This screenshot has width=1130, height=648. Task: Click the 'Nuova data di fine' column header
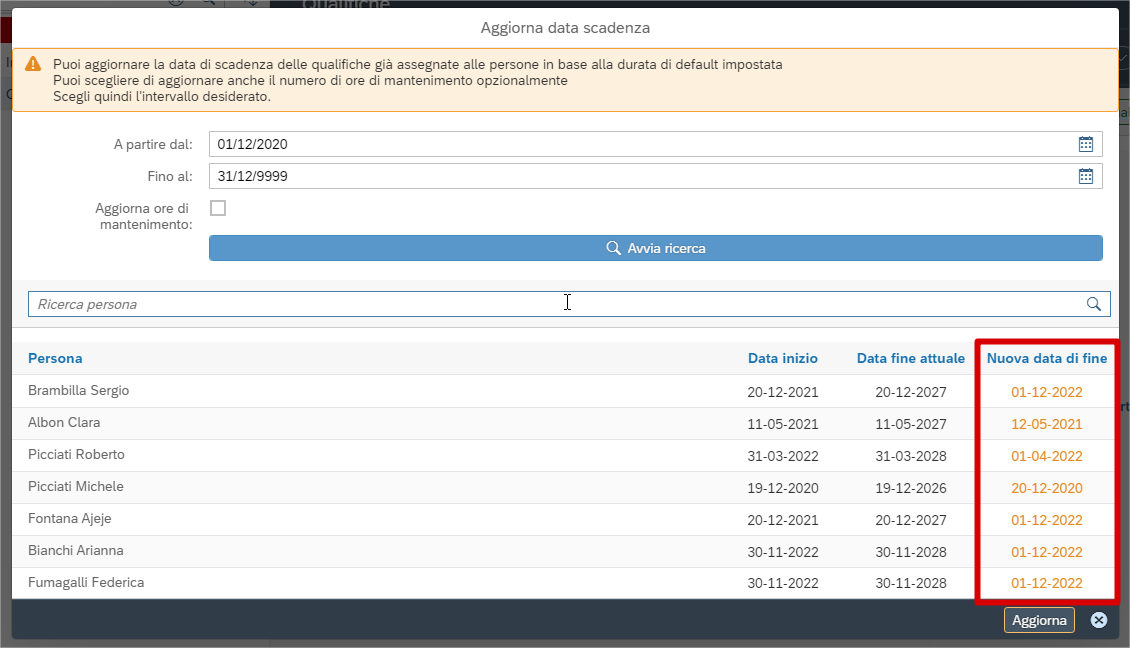click(1046, 358)
